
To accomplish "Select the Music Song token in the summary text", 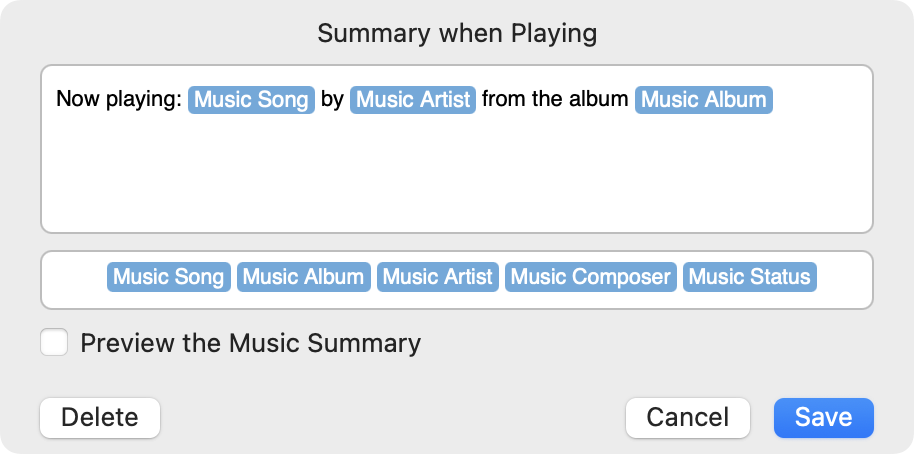I will [252, 100].
